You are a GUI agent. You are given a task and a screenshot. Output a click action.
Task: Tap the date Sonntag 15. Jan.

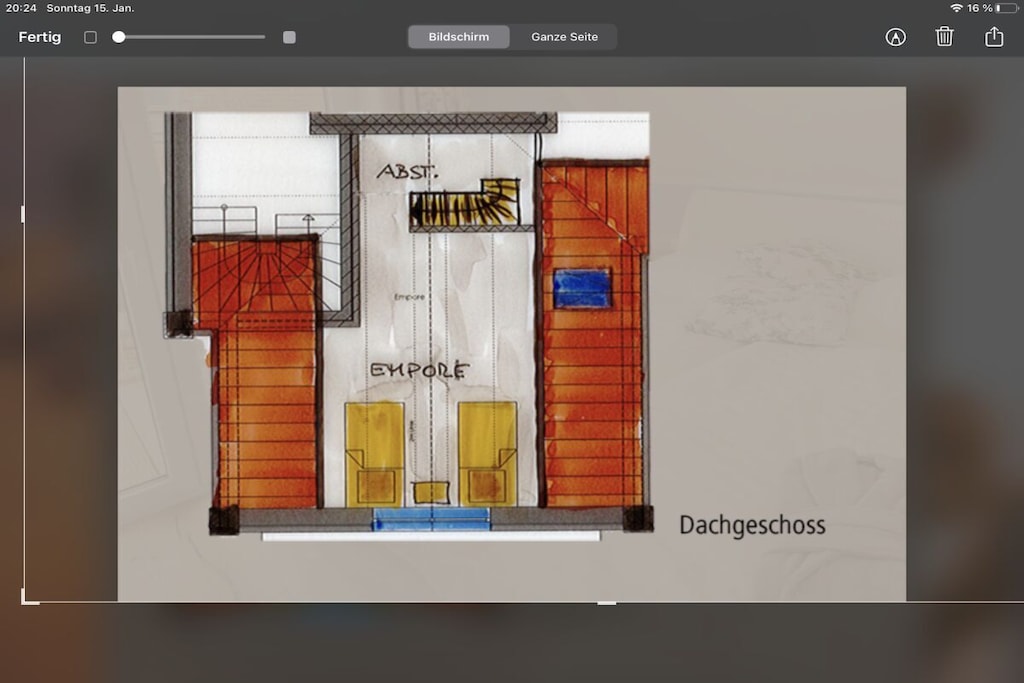pyautogui.click(x=90, y=8)
